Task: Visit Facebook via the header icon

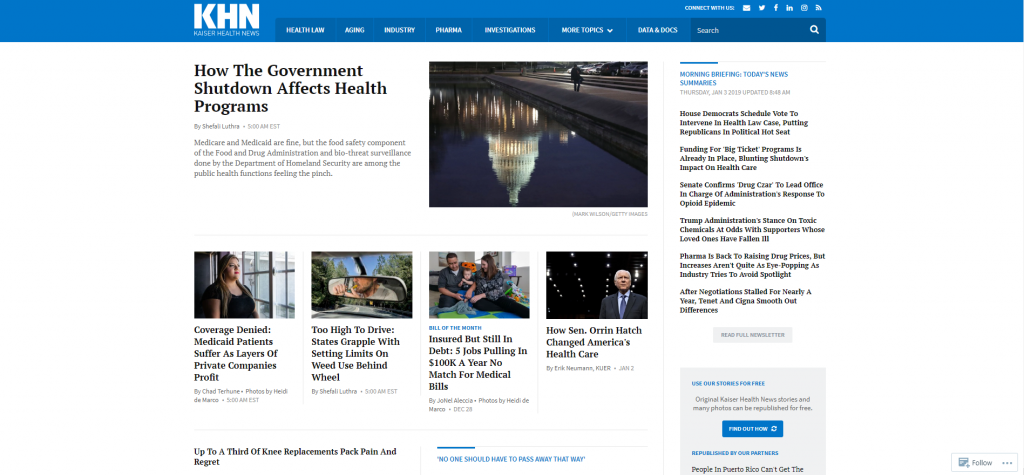Action: pyautogui.click(x=775, y=7)
